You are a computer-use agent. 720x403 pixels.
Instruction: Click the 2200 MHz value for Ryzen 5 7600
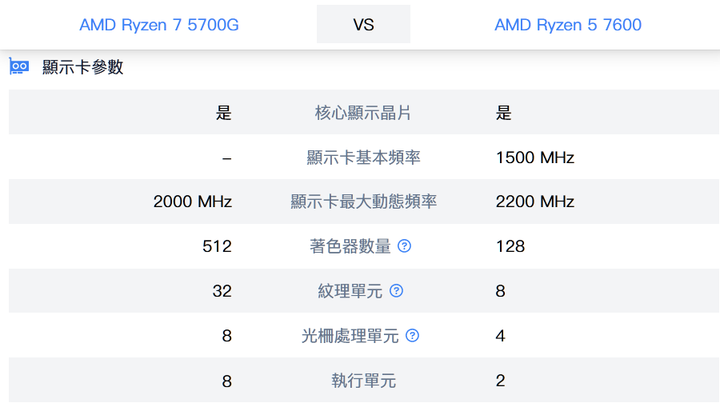[535, 202]
